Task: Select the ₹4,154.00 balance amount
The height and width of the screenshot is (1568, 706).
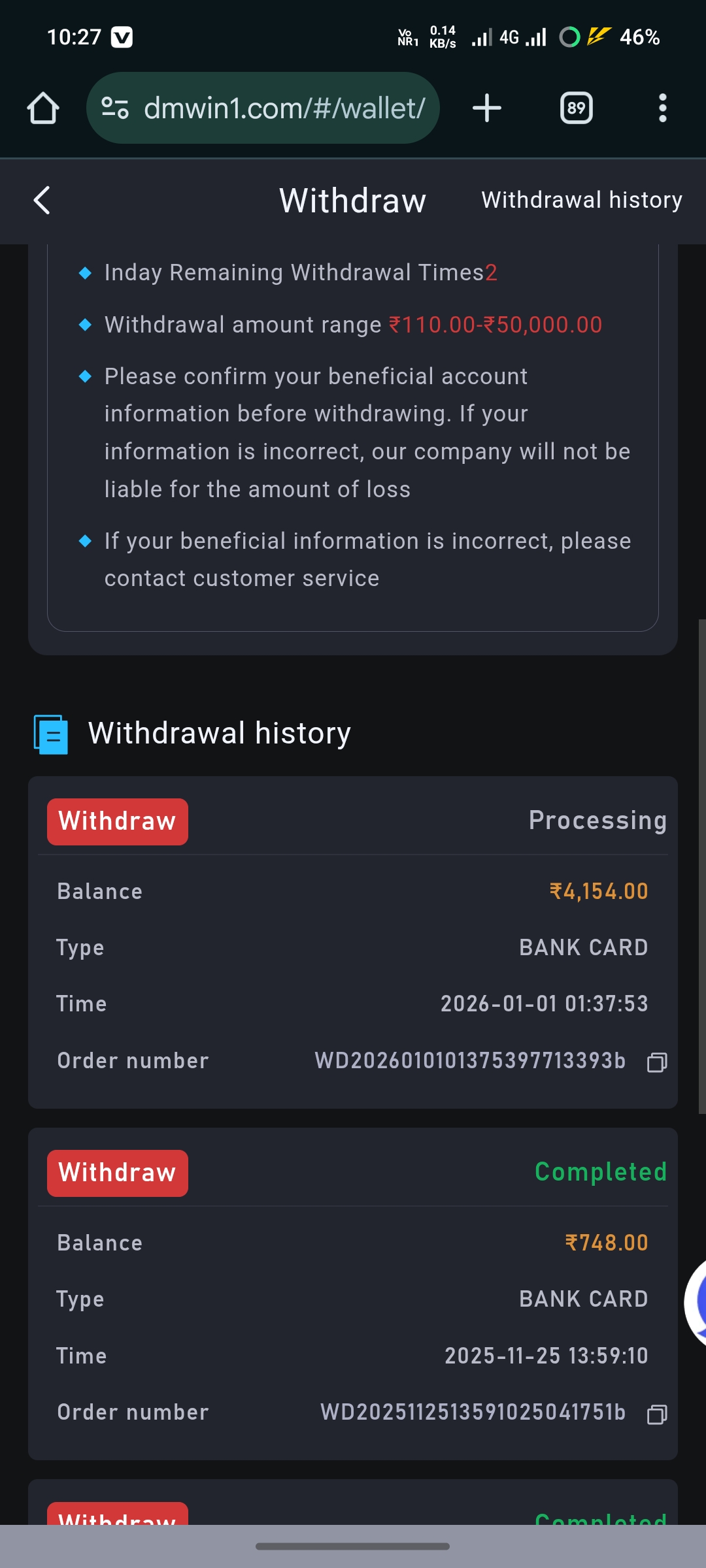Action: pyautogui.click(x=598, y=892)
